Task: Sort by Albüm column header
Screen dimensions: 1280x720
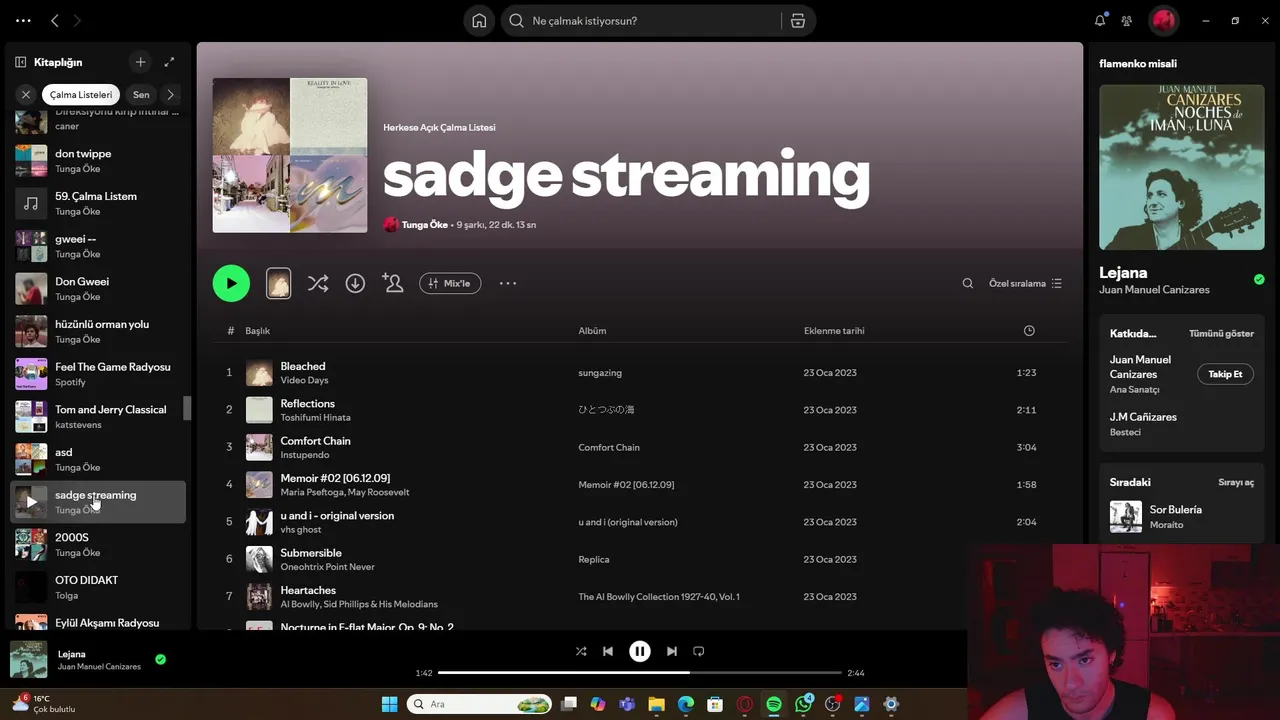Action: (x=592, y=331)
